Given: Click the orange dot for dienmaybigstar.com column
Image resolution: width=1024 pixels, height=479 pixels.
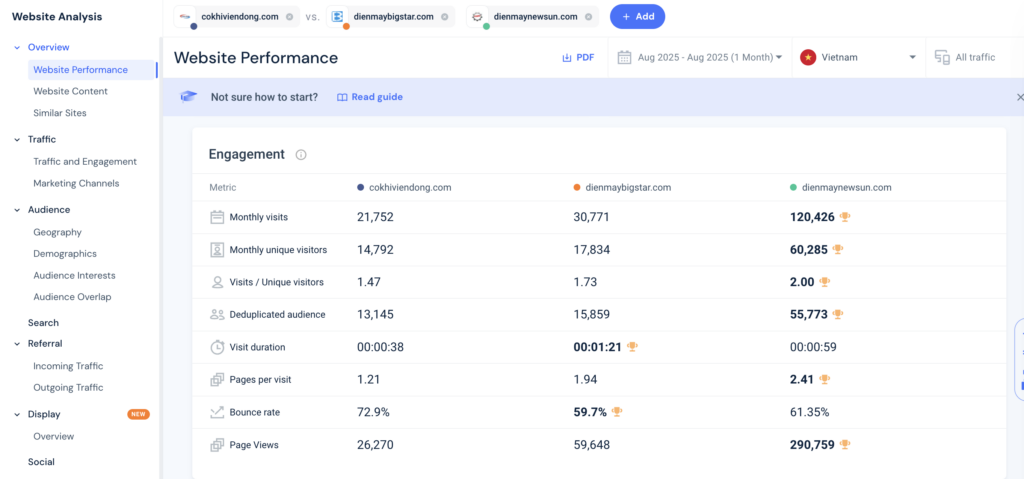Looking at the screenshot, I should pyautogui.click(x=577, y=187).
